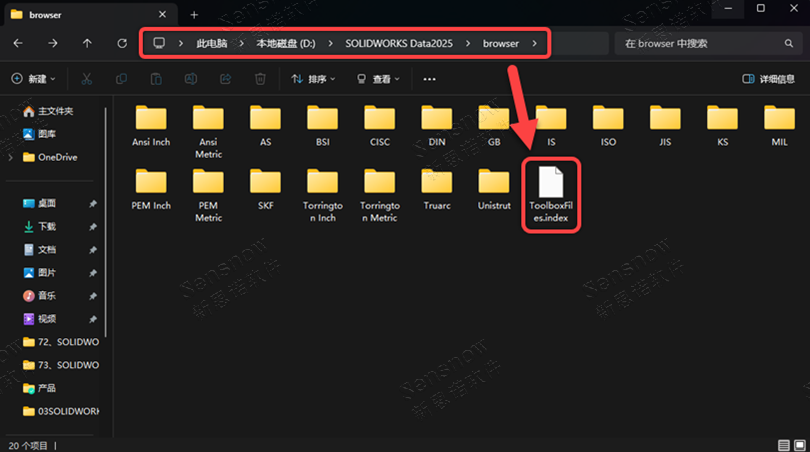Click the Delete trash icon
The image size is (810, 452).
(260, 79)
